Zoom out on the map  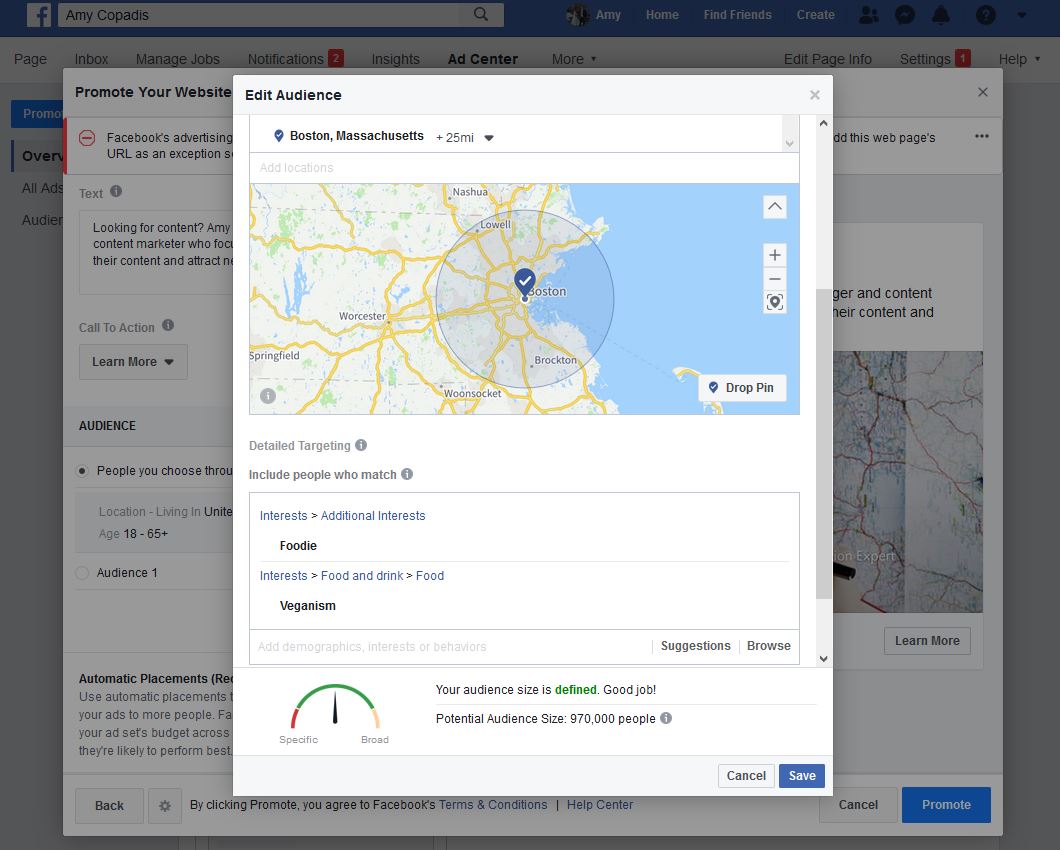click(x=775, y=279)
